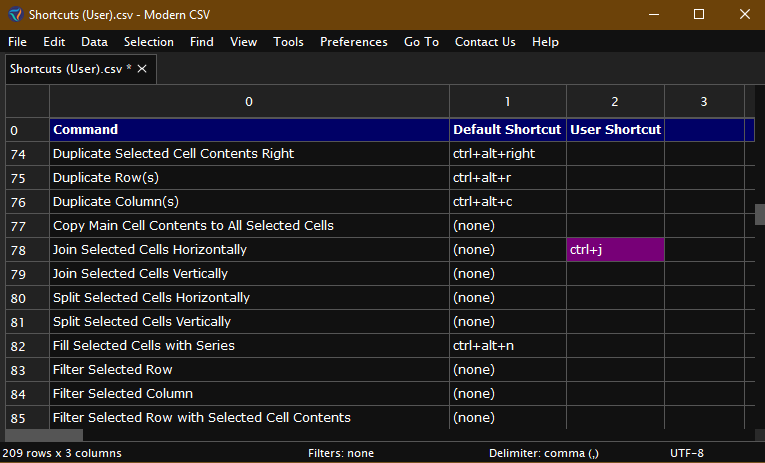Click Delimiter: comma in status bar
Screen dimensions: 765x463
(544, 453)
